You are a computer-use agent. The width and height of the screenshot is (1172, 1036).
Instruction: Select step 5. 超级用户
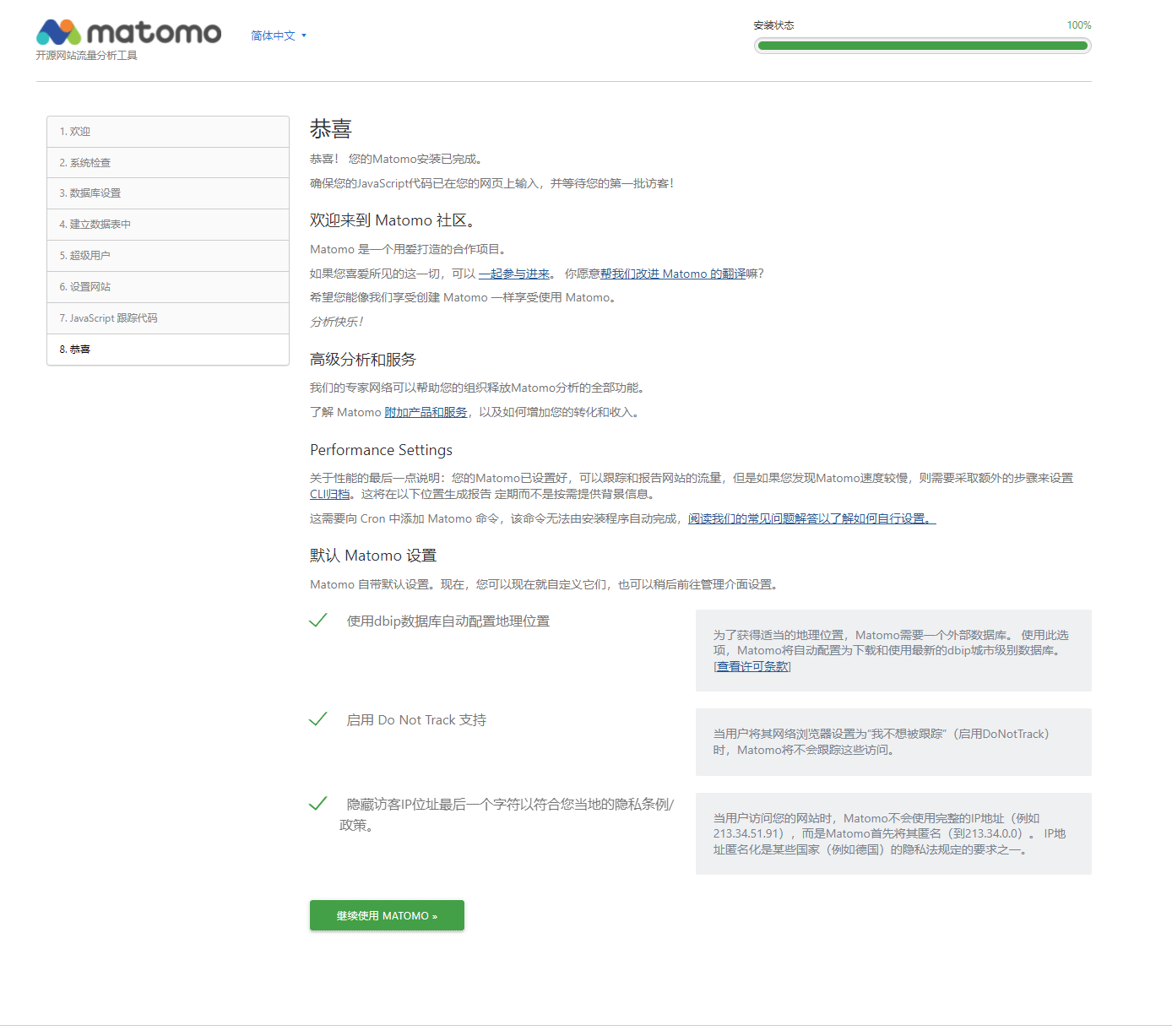tap(168, 256)
